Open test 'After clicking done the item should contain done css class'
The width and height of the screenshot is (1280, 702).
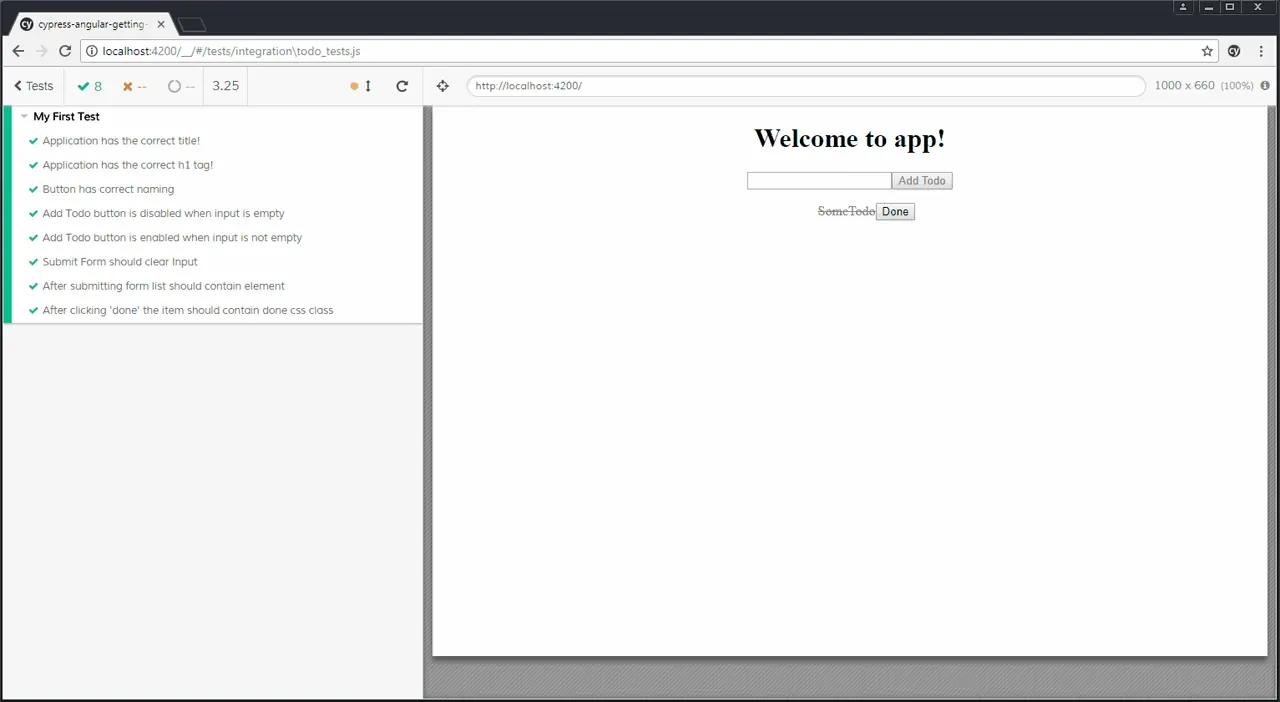click(x=188, y=310)
